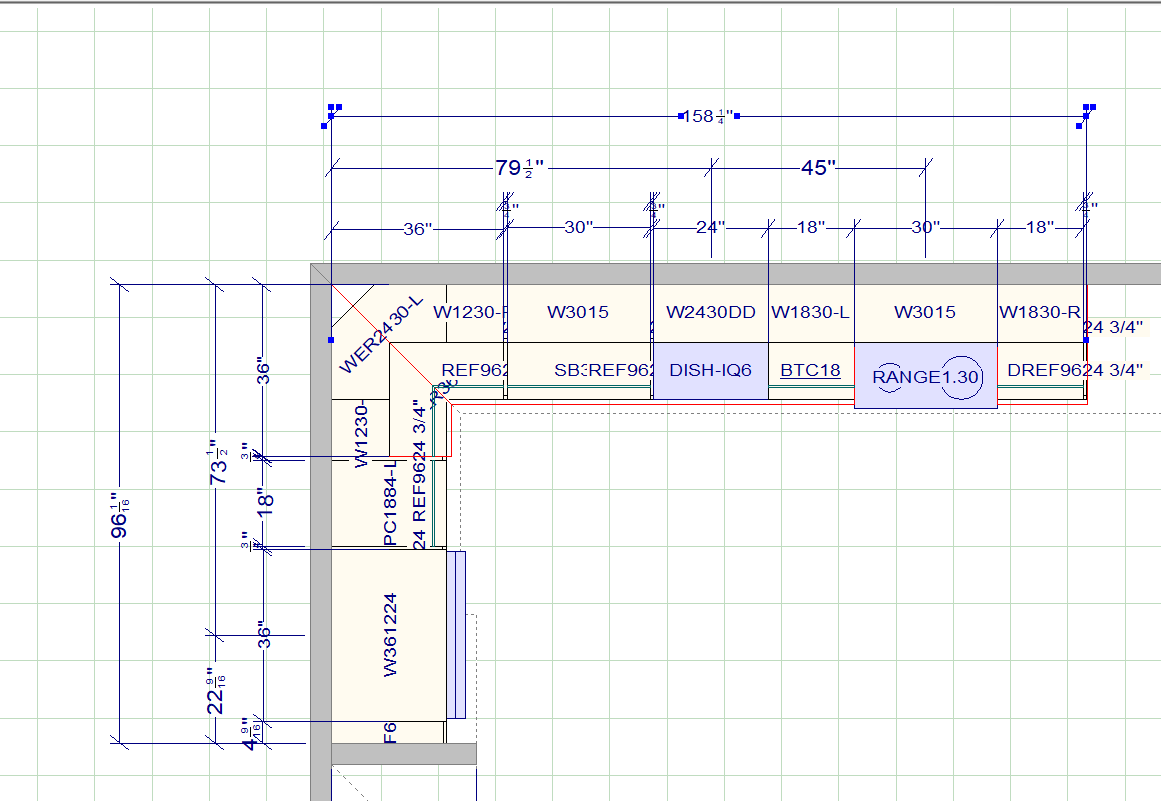1161x801 pixels.
Task: Select the W1830-L wall cabinet
Action: [x=811, y=312]
